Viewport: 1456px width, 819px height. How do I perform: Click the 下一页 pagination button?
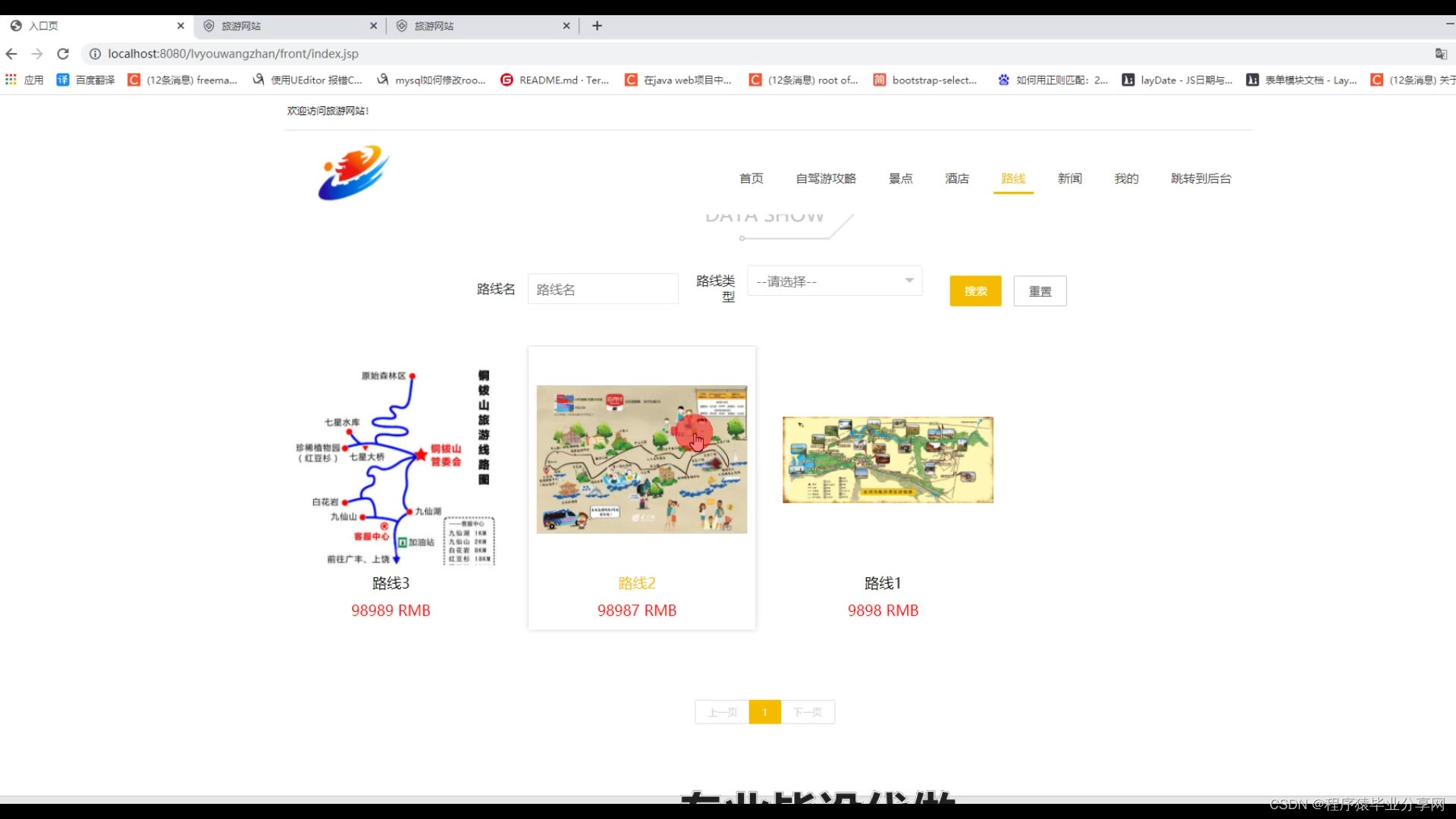coord(808,712)
